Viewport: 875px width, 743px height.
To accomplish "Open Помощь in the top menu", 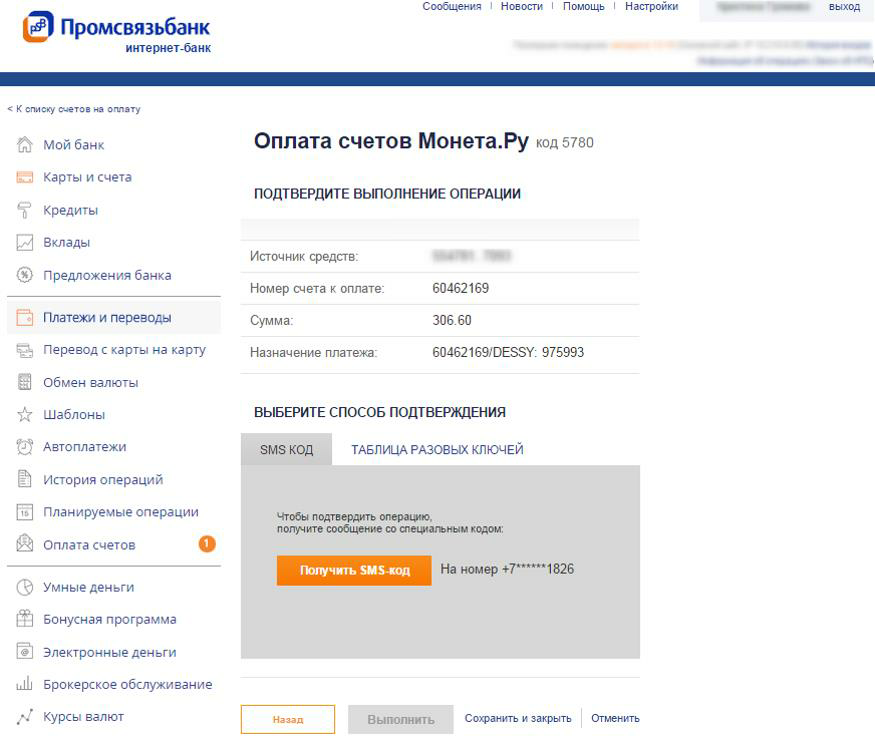I will point(584,6).
